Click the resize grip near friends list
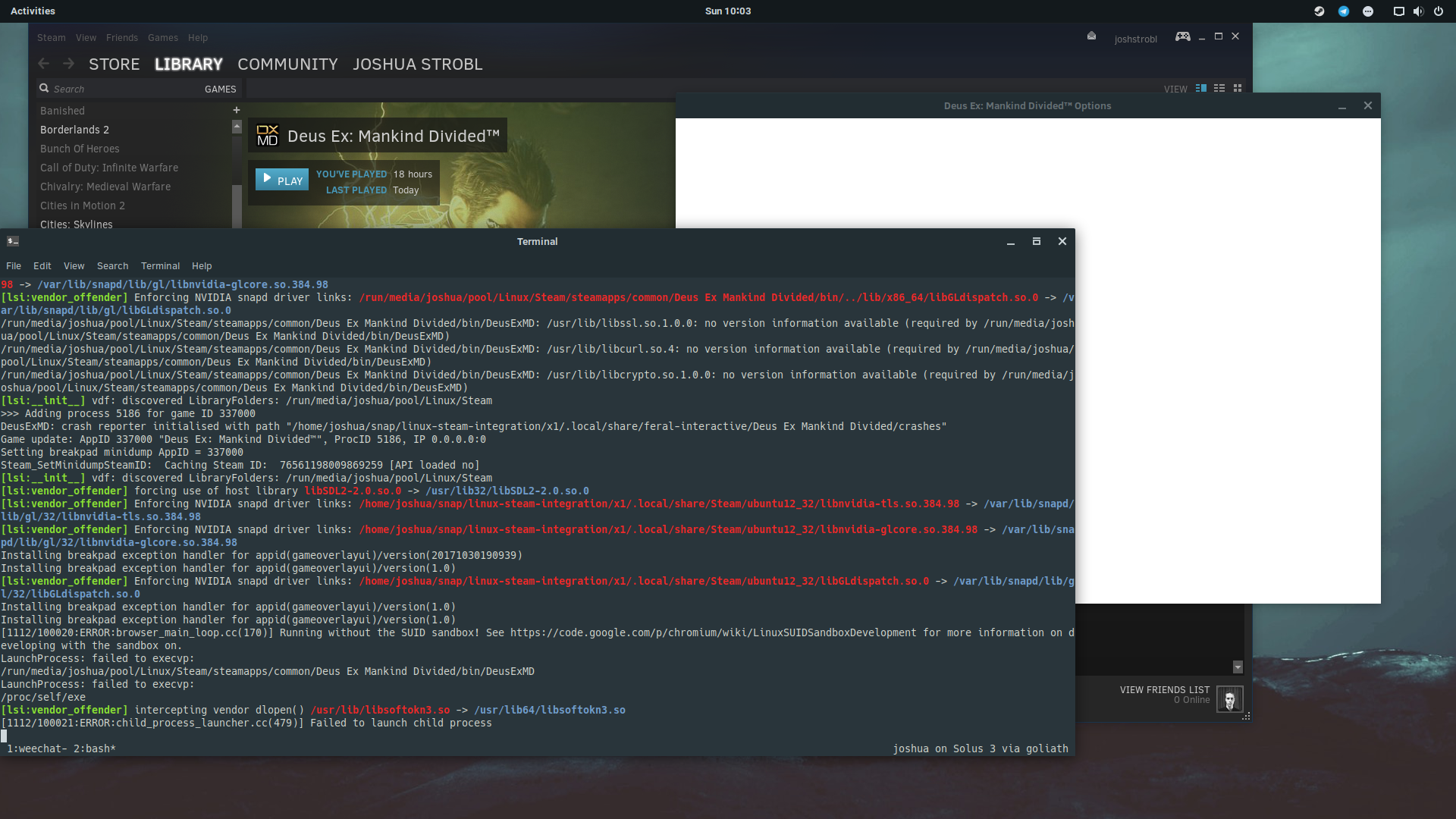The width and height of the screenshot is (1456, 819). 1246,717
